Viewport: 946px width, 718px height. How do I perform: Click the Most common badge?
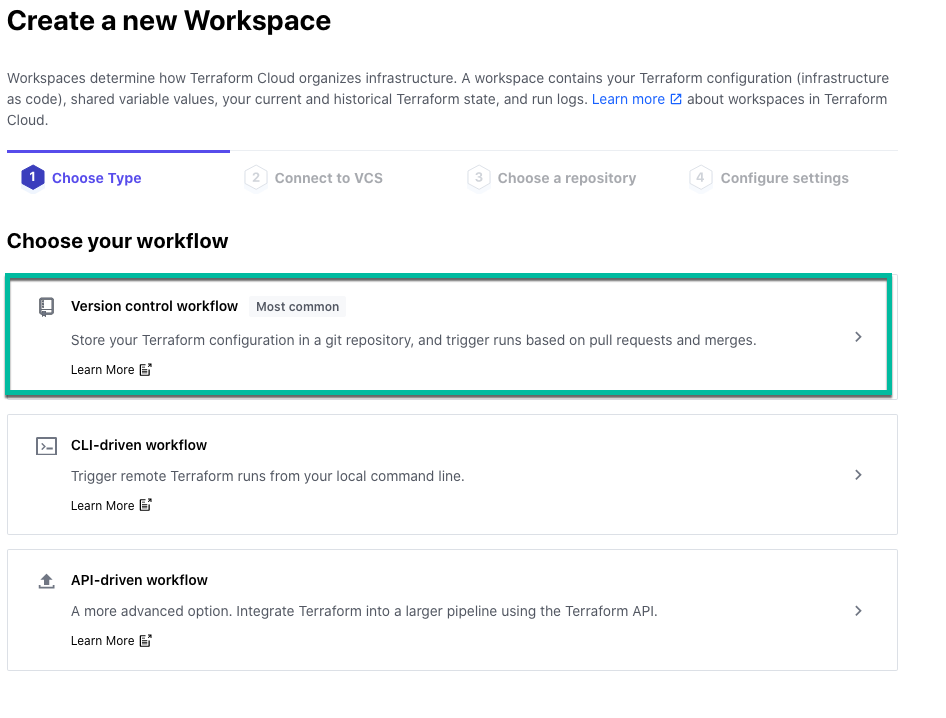297,307
